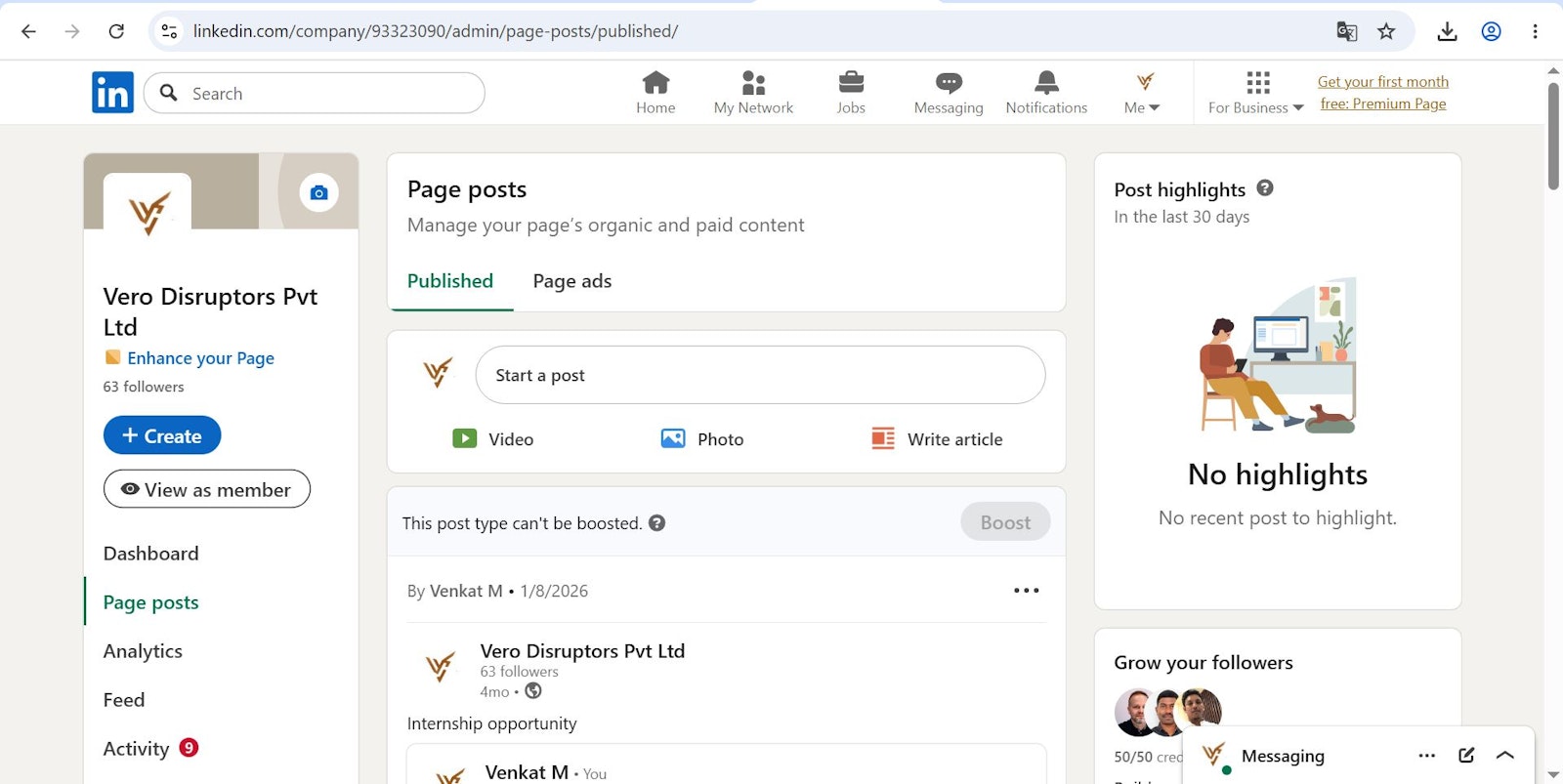Open the post's three-dot options menu

[1027, 590]
